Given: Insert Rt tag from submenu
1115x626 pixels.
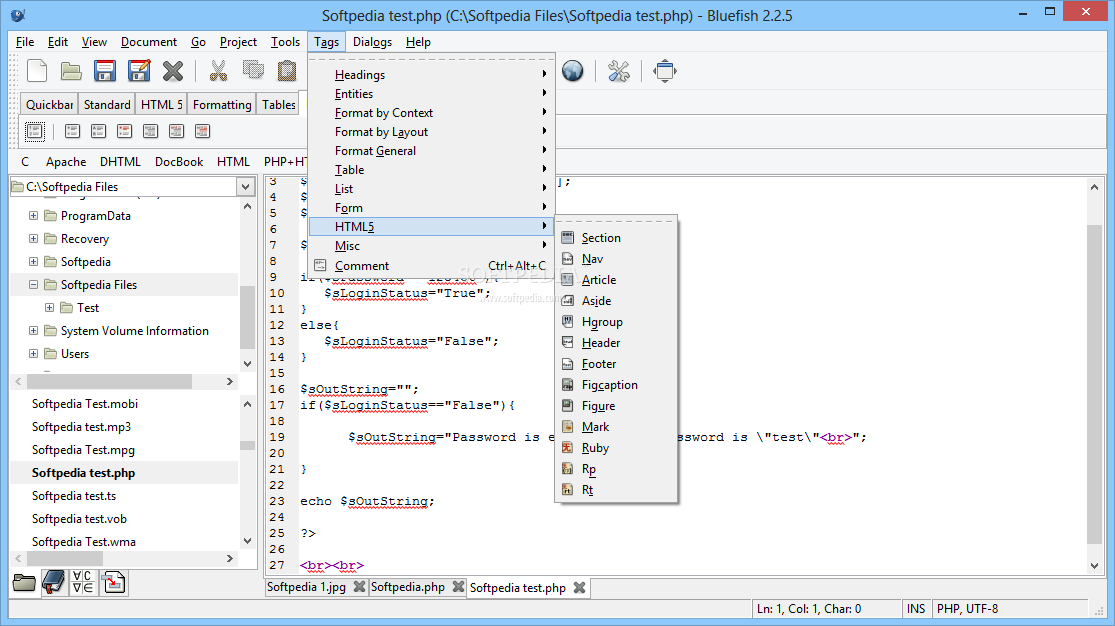Looking at the screenshot, I should point(616,489).
